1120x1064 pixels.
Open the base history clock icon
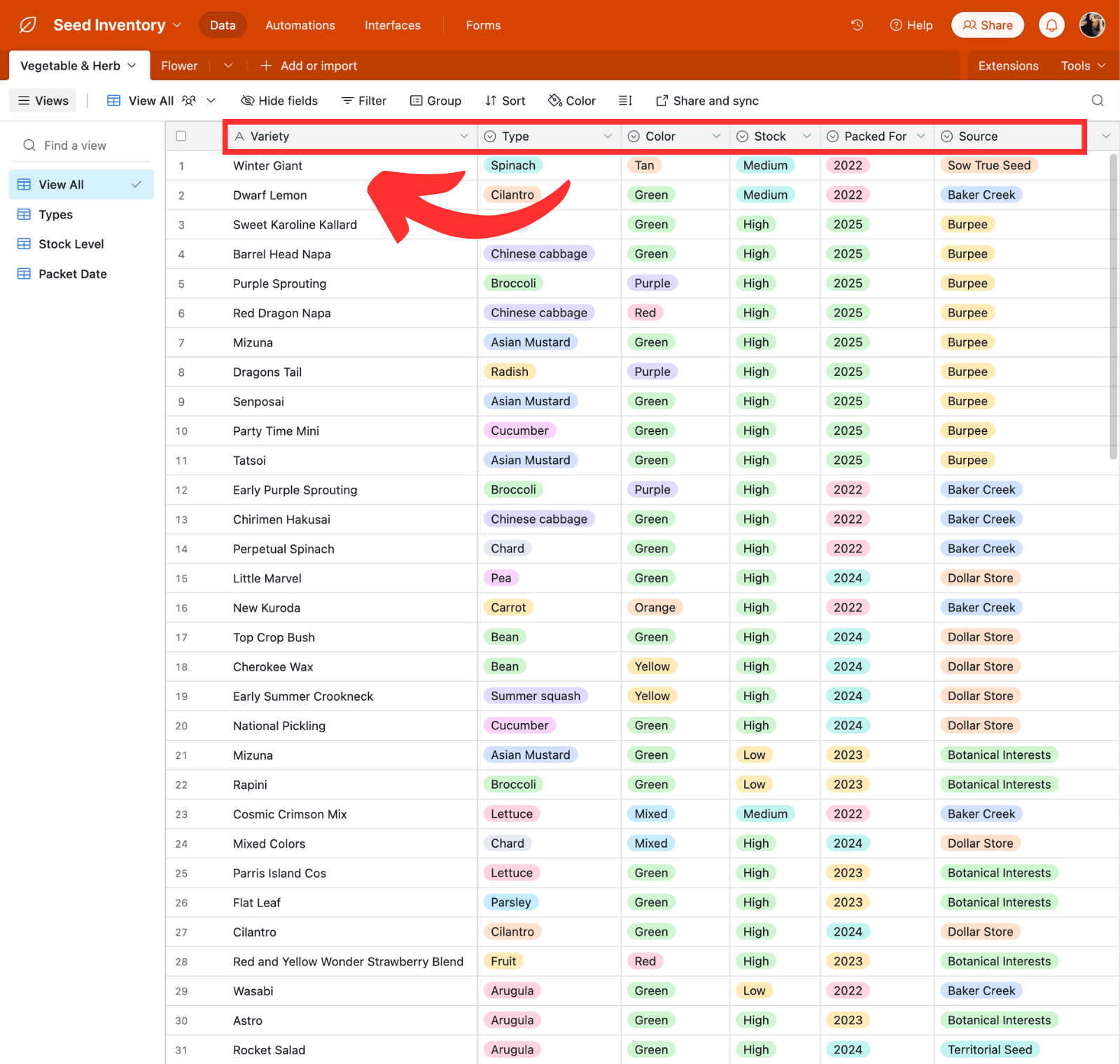pyautogui.click(x=857, y=25)
